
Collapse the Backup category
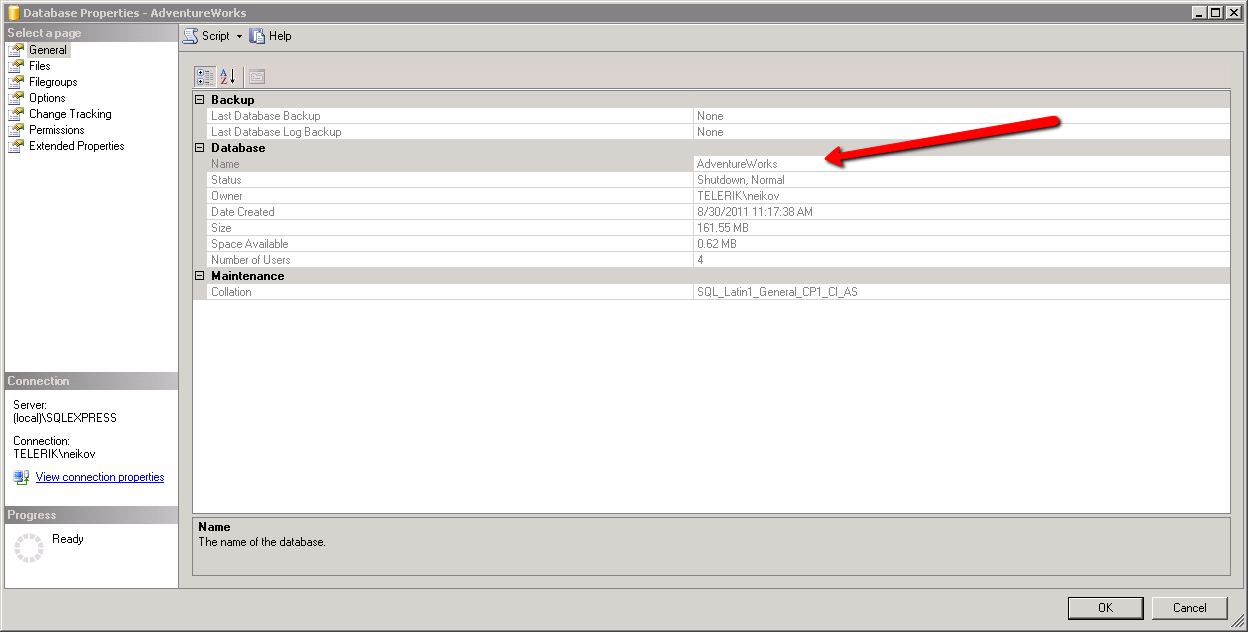tap(200, 100)
